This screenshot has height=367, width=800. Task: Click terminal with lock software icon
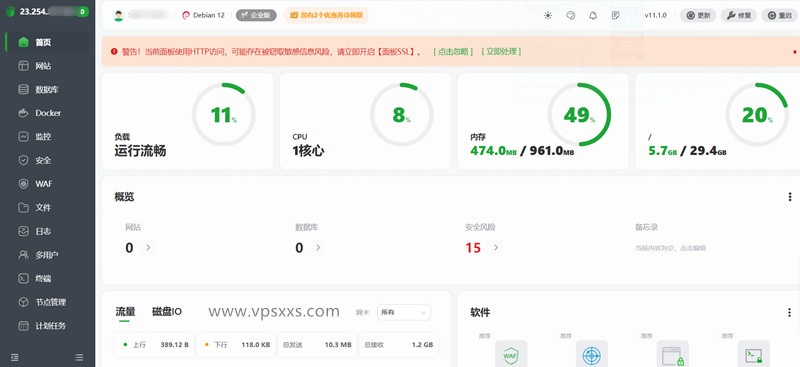(x=754, y=355)
